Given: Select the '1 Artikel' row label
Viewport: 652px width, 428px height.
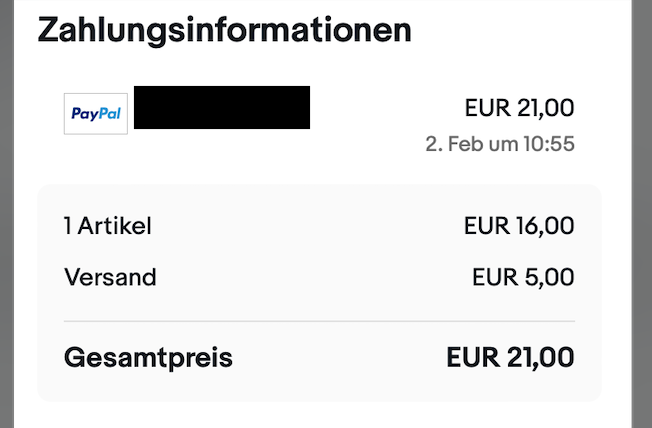Looking at the screenshot, I should [107, 226].
